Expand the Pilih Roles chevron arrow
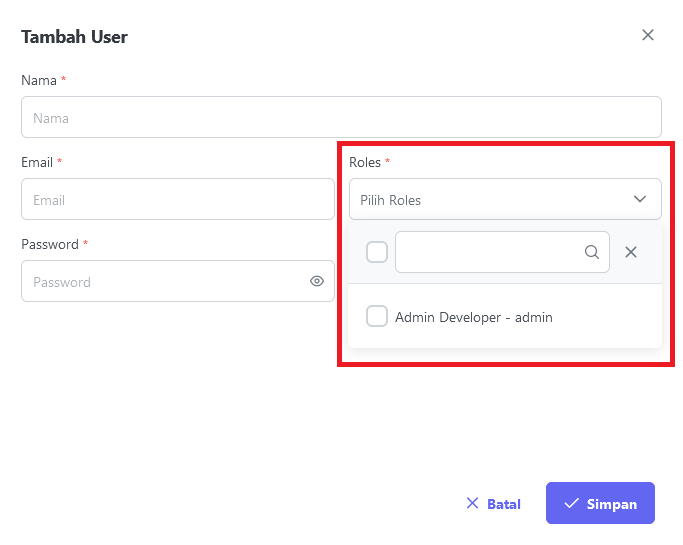 [639, 199]
